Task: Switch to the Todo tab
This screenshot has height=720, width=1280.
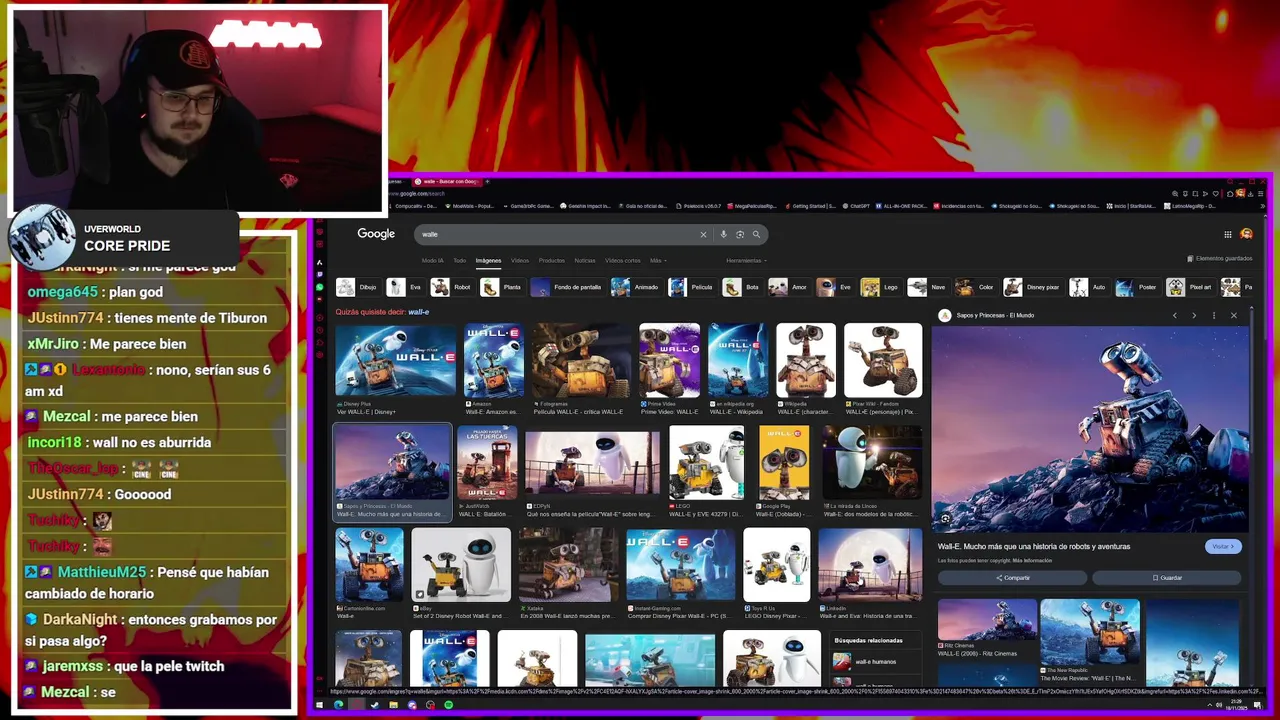Action: click(x=460, y=260)
